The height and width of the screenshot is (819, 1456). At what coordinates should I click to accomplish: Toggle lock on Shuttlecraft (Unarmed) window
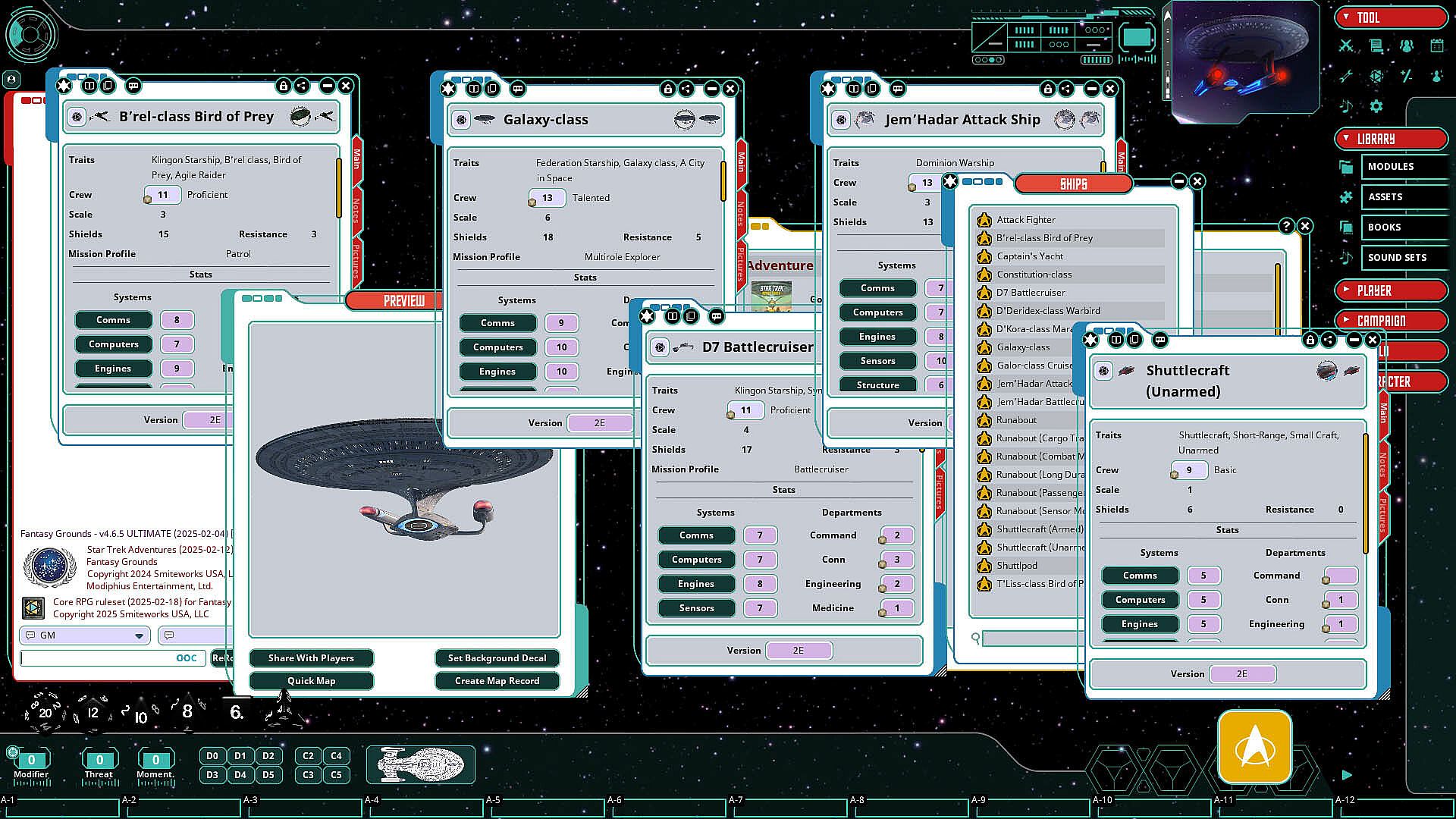point(1310,340)
